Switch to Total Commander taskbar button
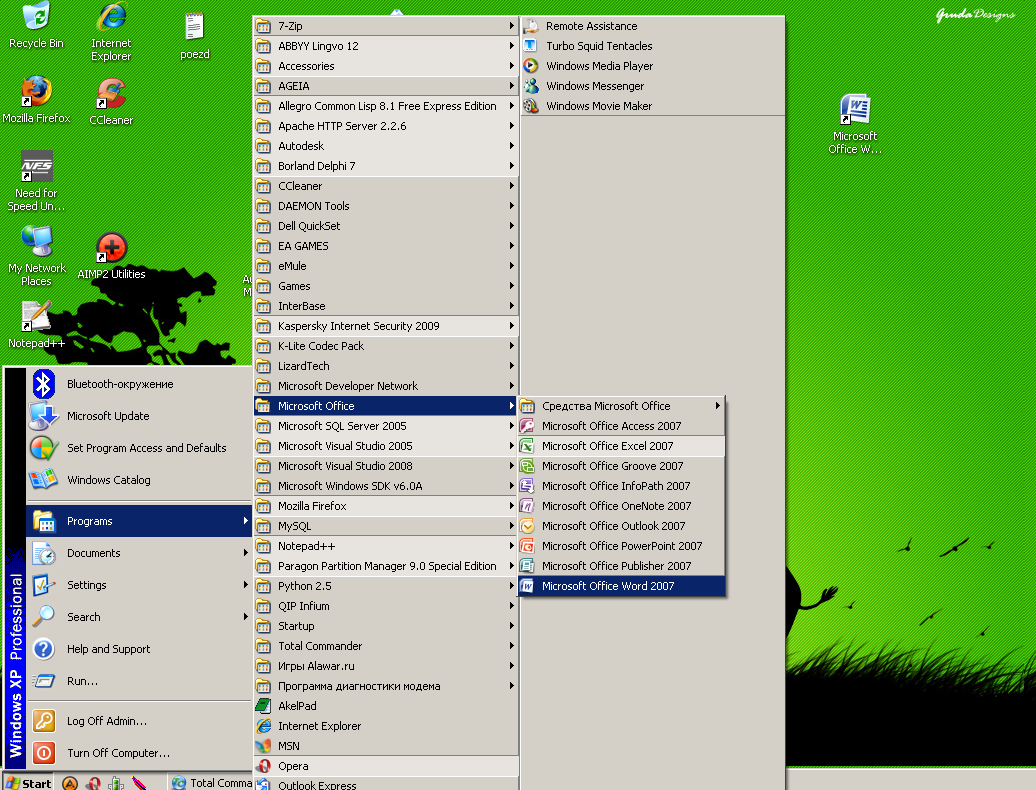The image size is (1036, 790). click(x=211, y=783)
